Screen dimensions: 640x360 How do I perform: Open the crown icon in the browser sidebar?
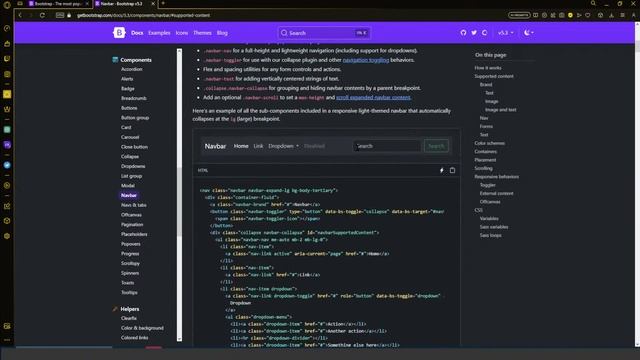click(7, 109)
